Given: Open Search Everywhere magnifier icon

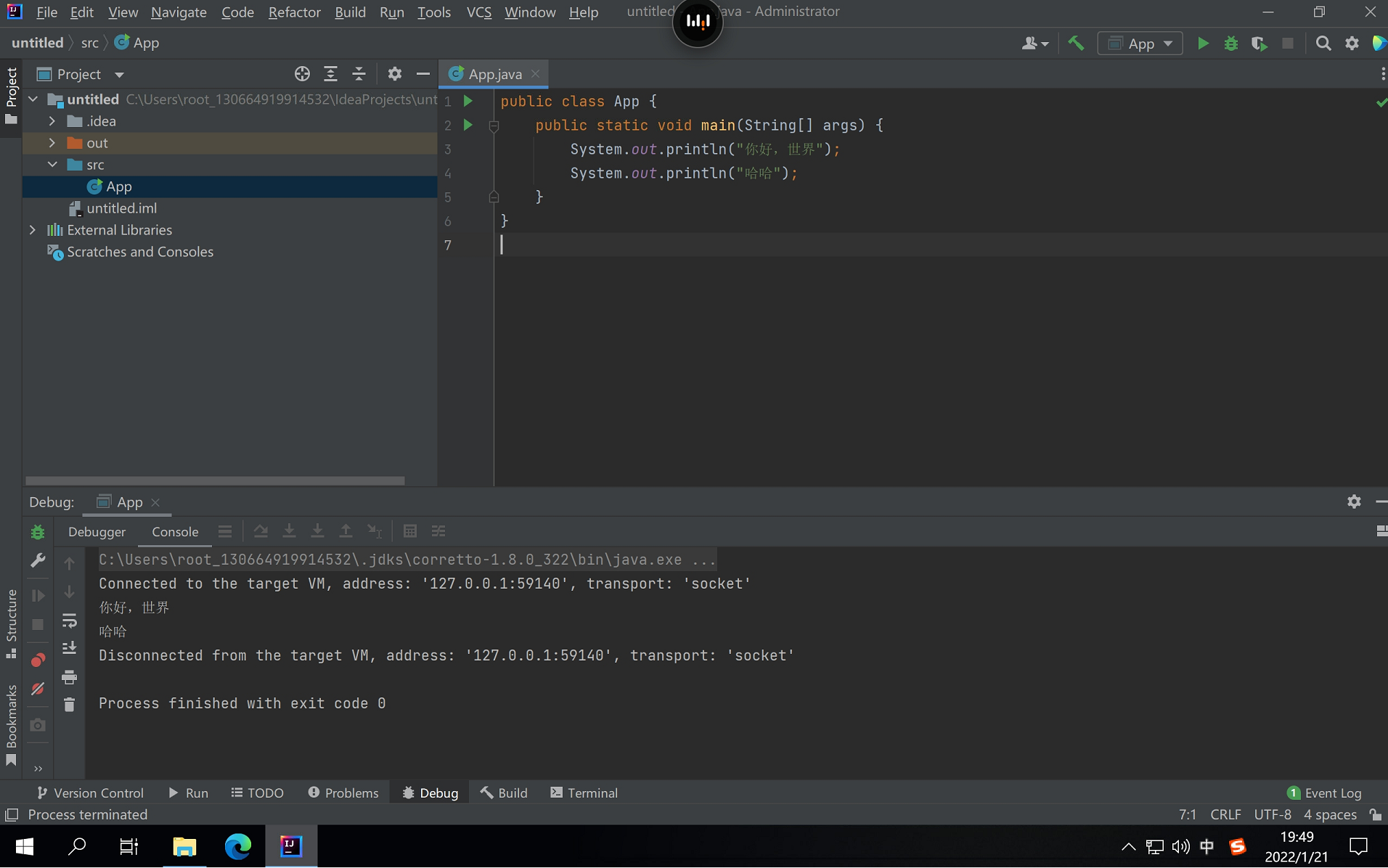Looking at the screenshot, I should click(x=1323, y=44).
